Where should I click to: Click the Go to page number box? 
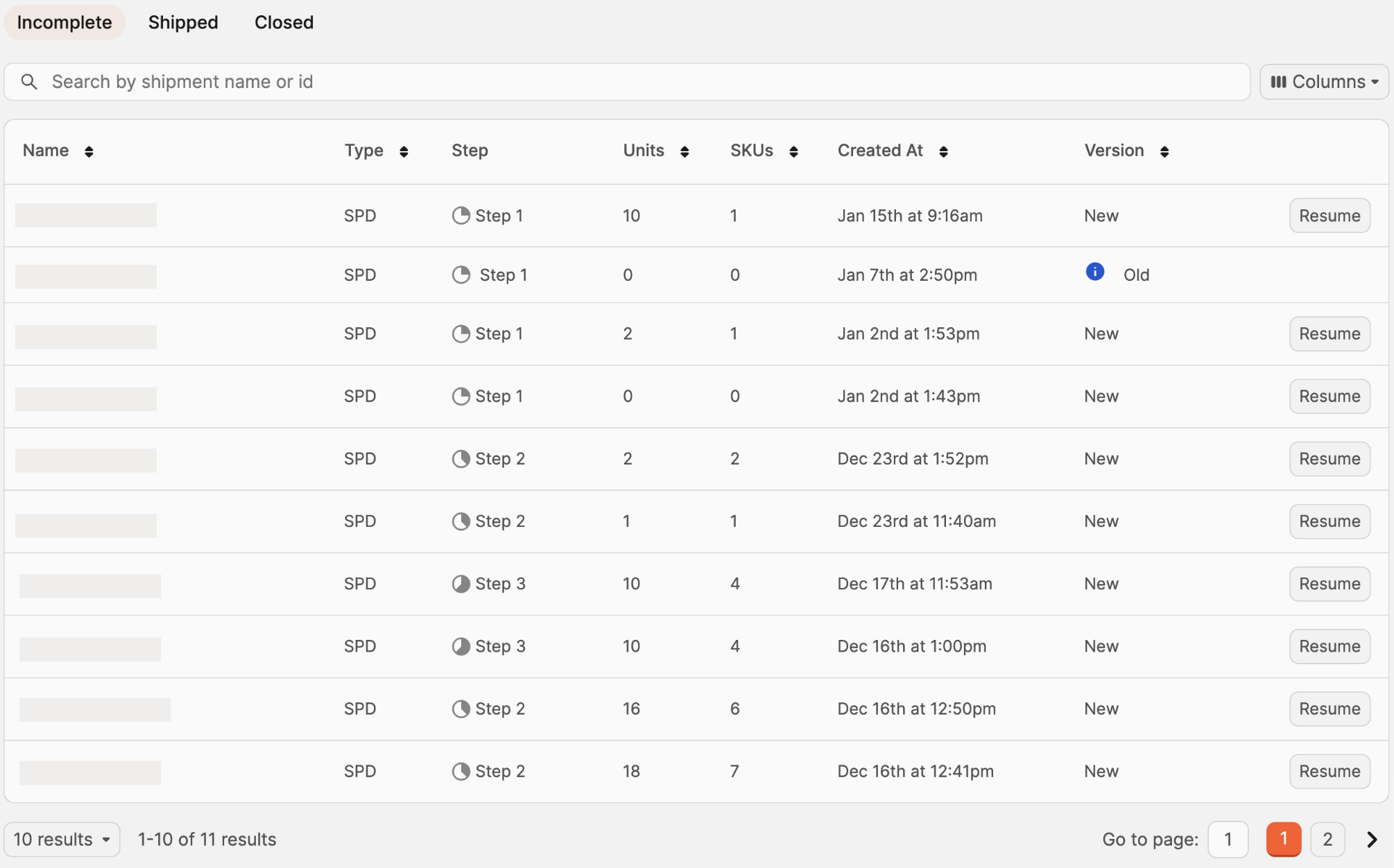1228,840
